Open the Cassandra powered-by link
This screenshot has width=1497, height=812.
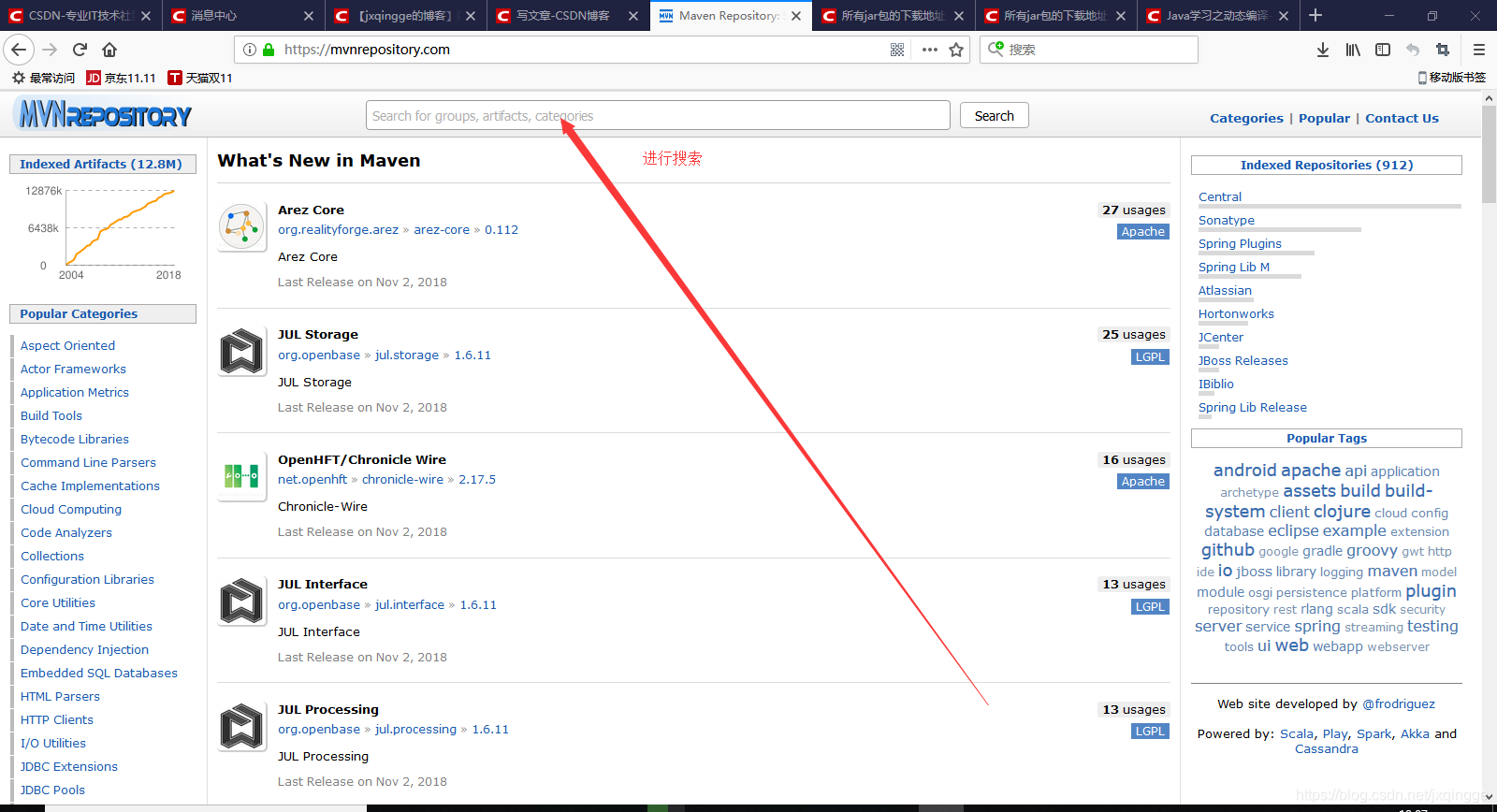click(x=1326, y=748)
